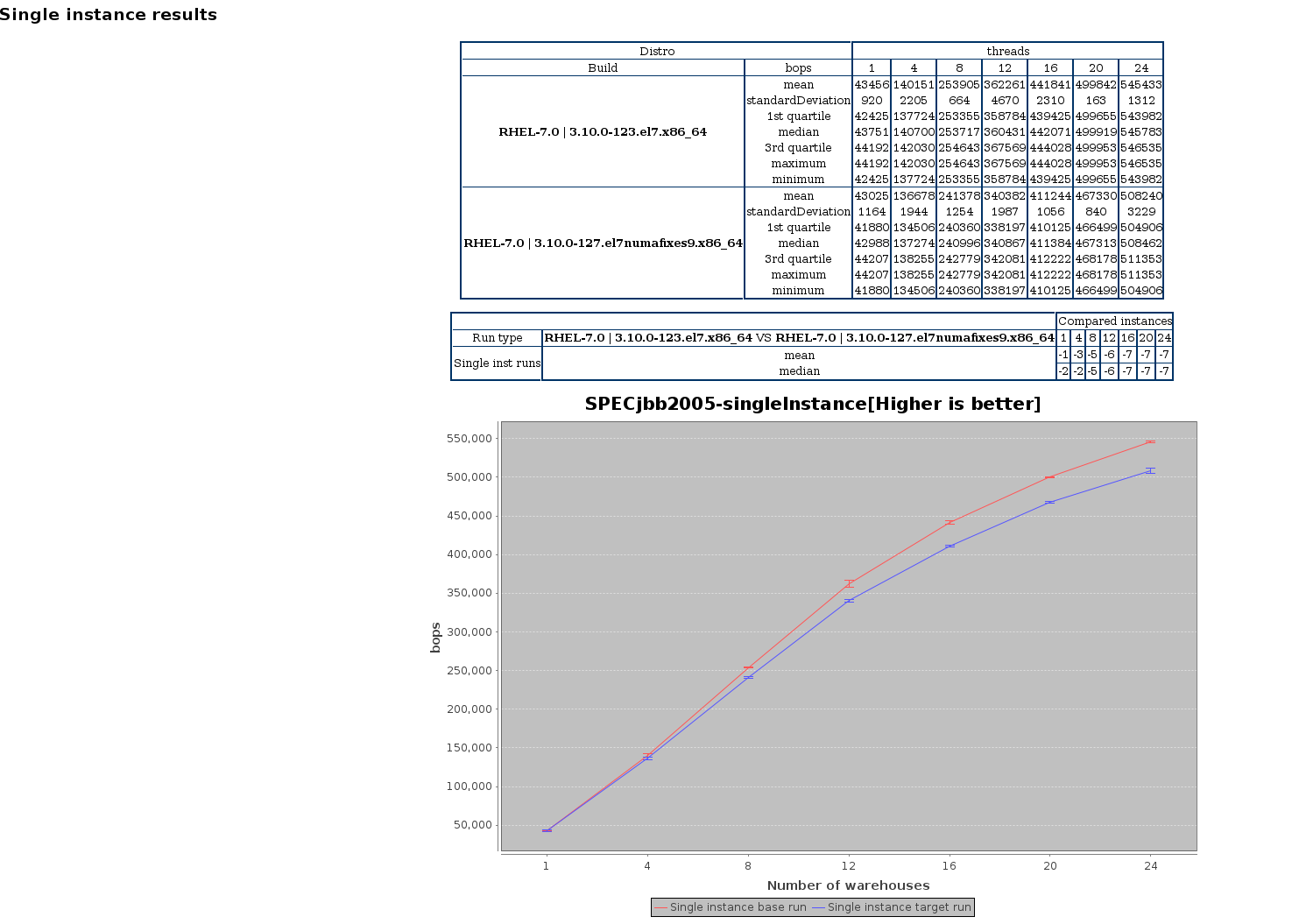Viewport: 1292px width, 924px height.
Task: Select the standard deviation cell 163
Action: (1096, 101)
